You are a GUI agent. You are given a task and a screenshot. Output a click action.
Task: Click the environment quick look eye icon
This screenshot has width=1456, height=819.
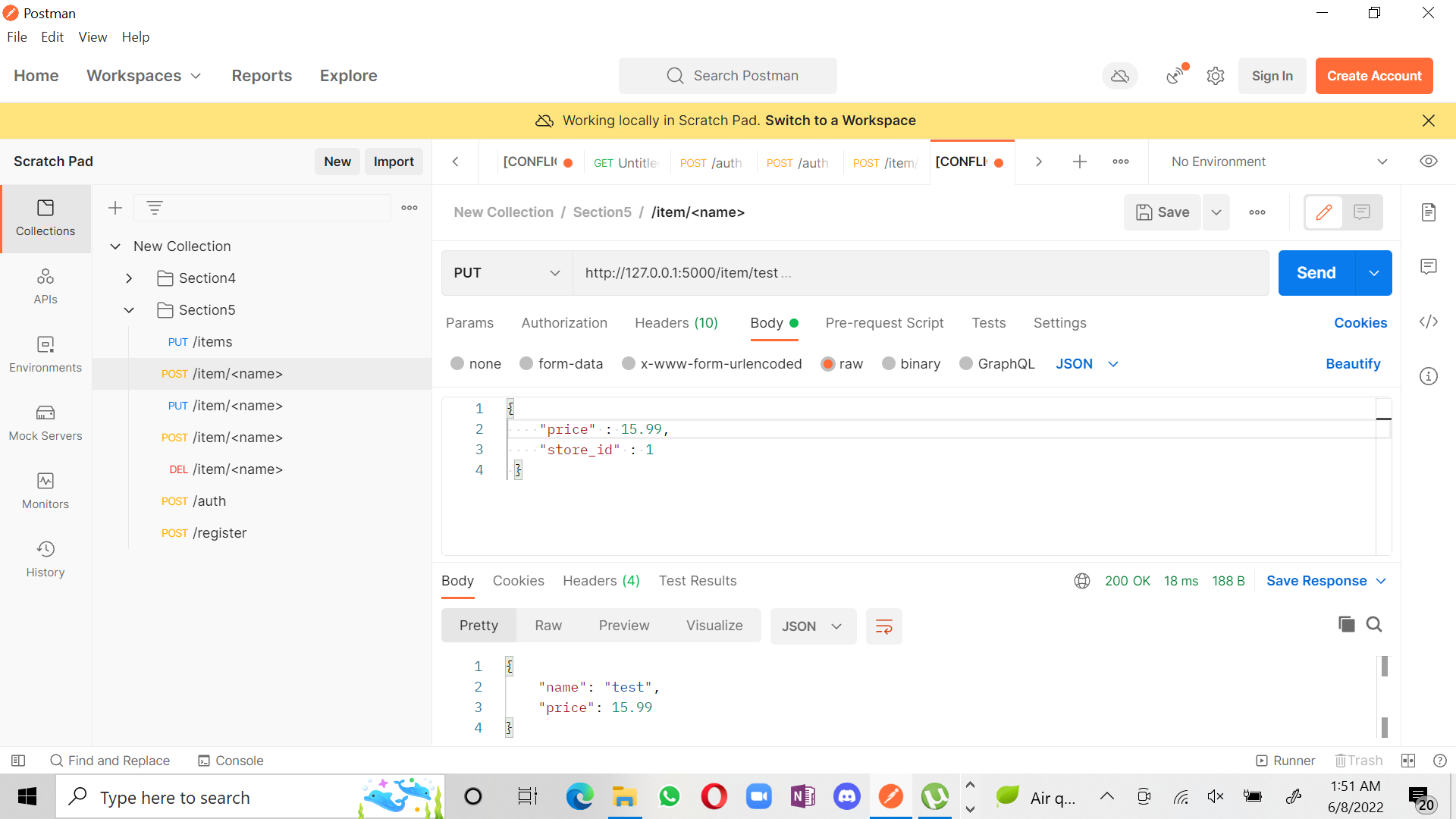pos(1429,162)
